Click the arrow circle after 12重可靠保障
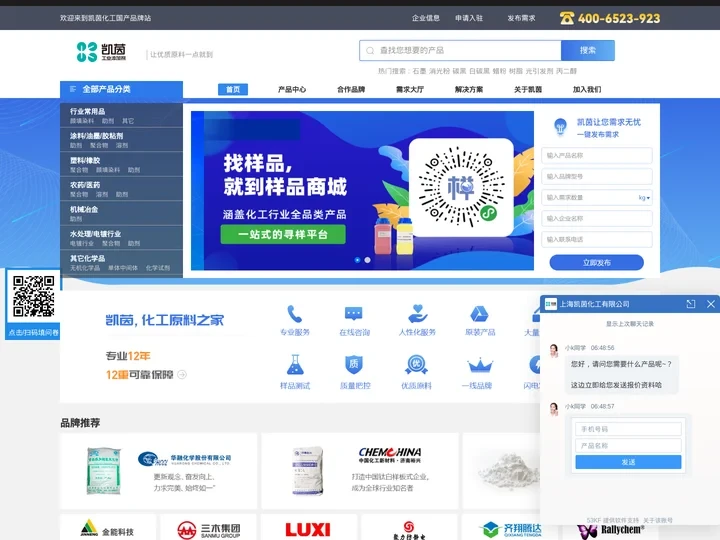 click(x=182, y=375)
